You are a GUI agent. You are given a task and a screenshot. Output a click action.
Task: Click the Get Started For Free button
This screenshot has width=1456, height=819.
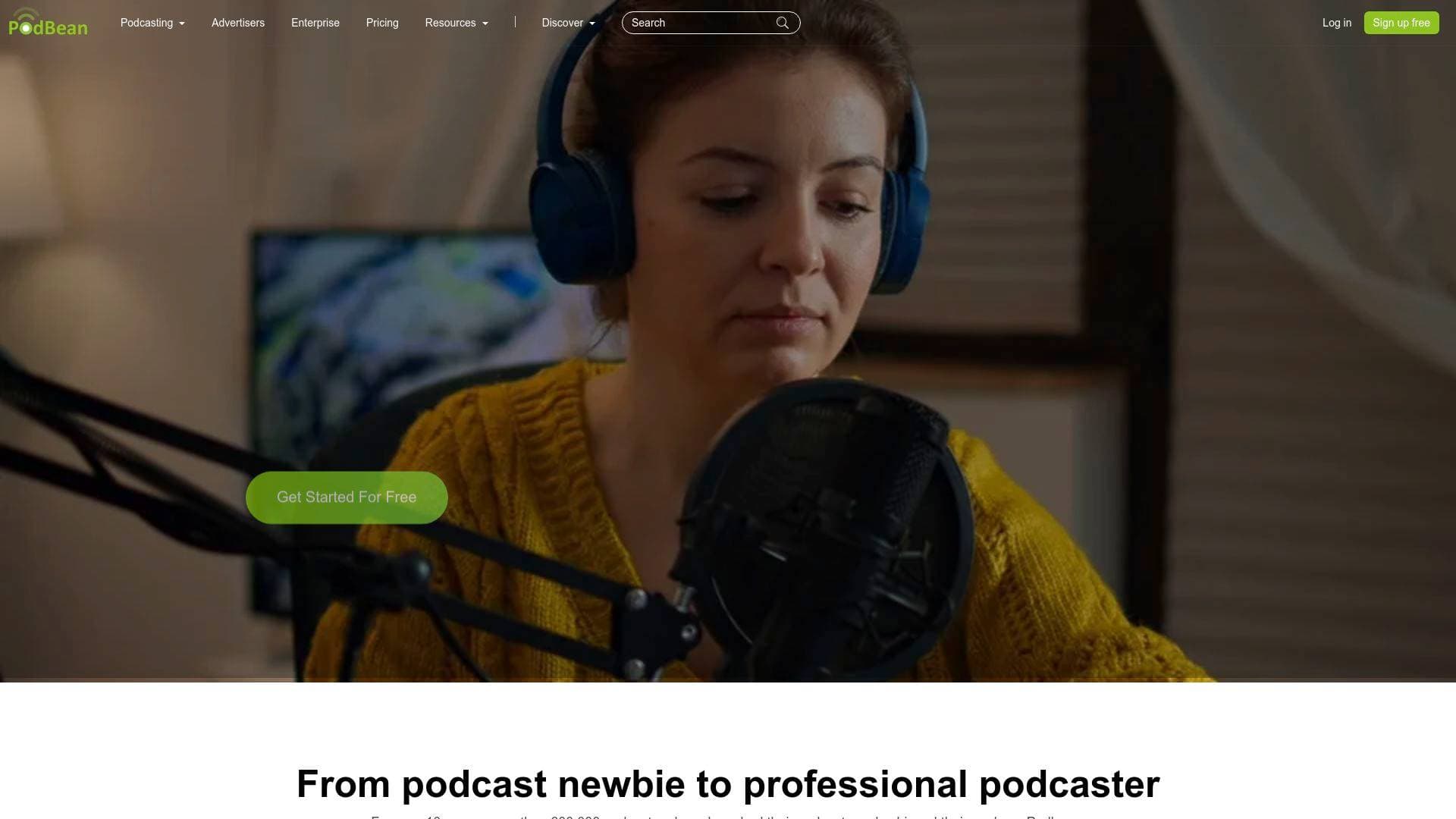coord(347,497)
